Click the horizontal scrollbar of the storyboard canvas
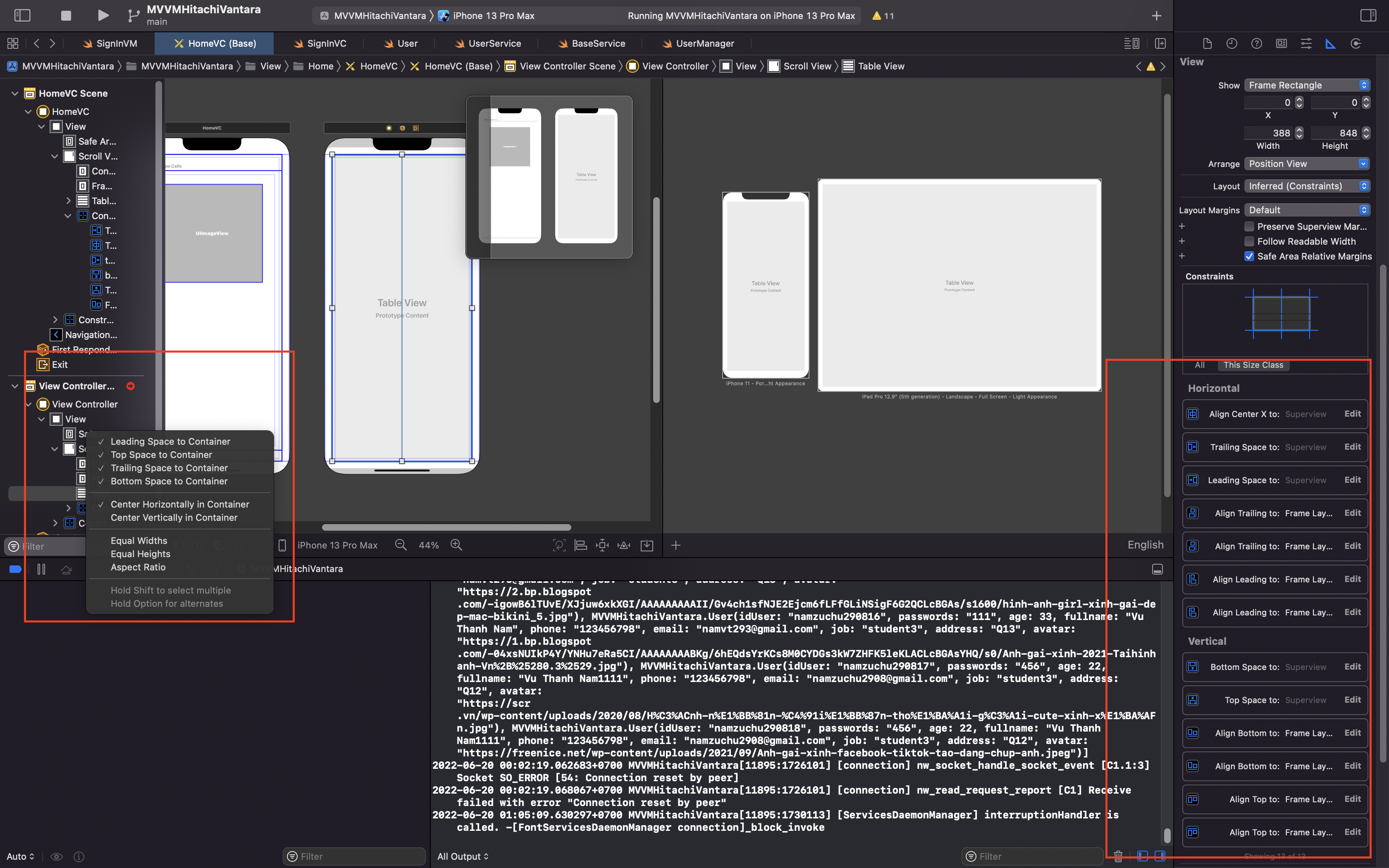 coord(446,527)
